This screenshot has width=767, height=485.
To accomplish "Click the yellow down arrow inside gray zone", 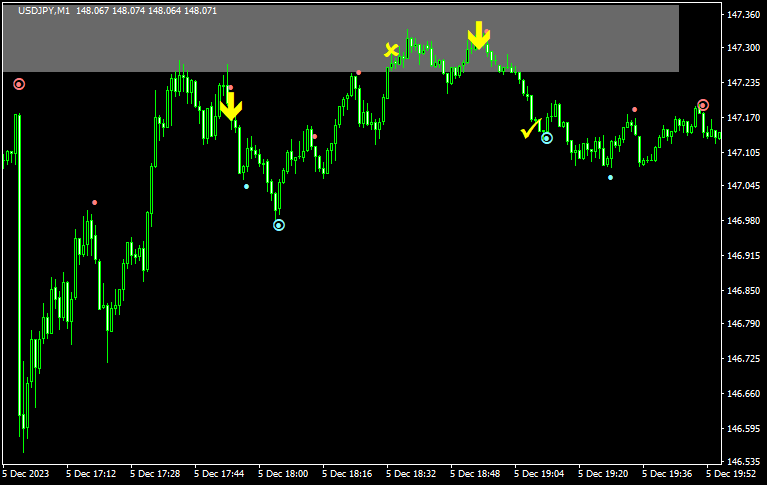I will click(x=479, y=35).
